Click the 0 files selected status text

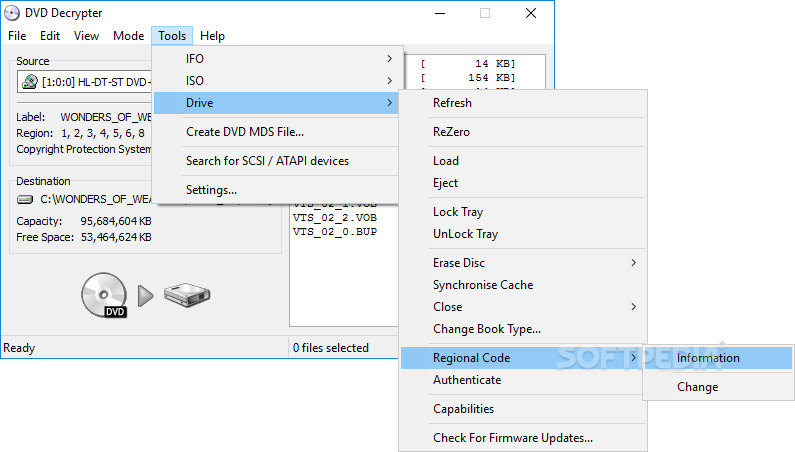[331, 348]
